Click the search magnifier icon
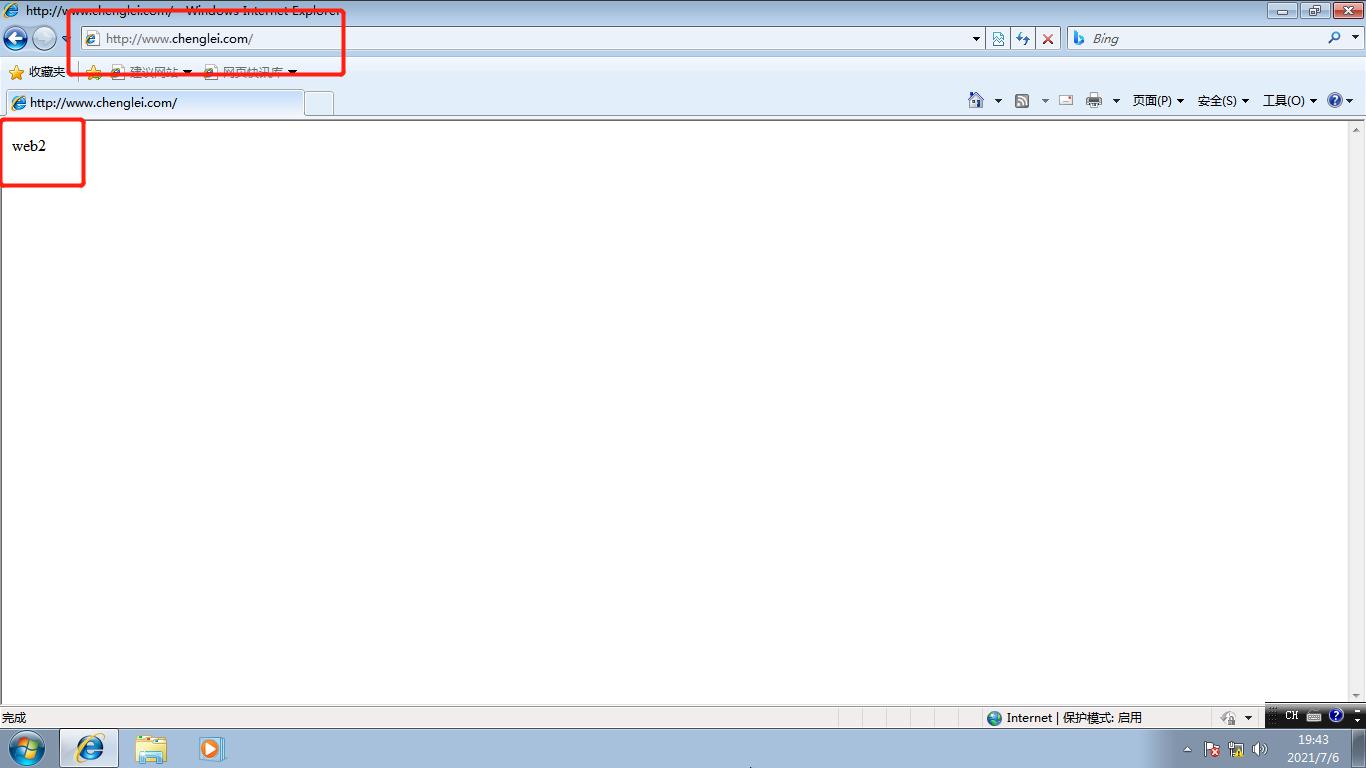1366x768 pixels. coord(1334,38)
